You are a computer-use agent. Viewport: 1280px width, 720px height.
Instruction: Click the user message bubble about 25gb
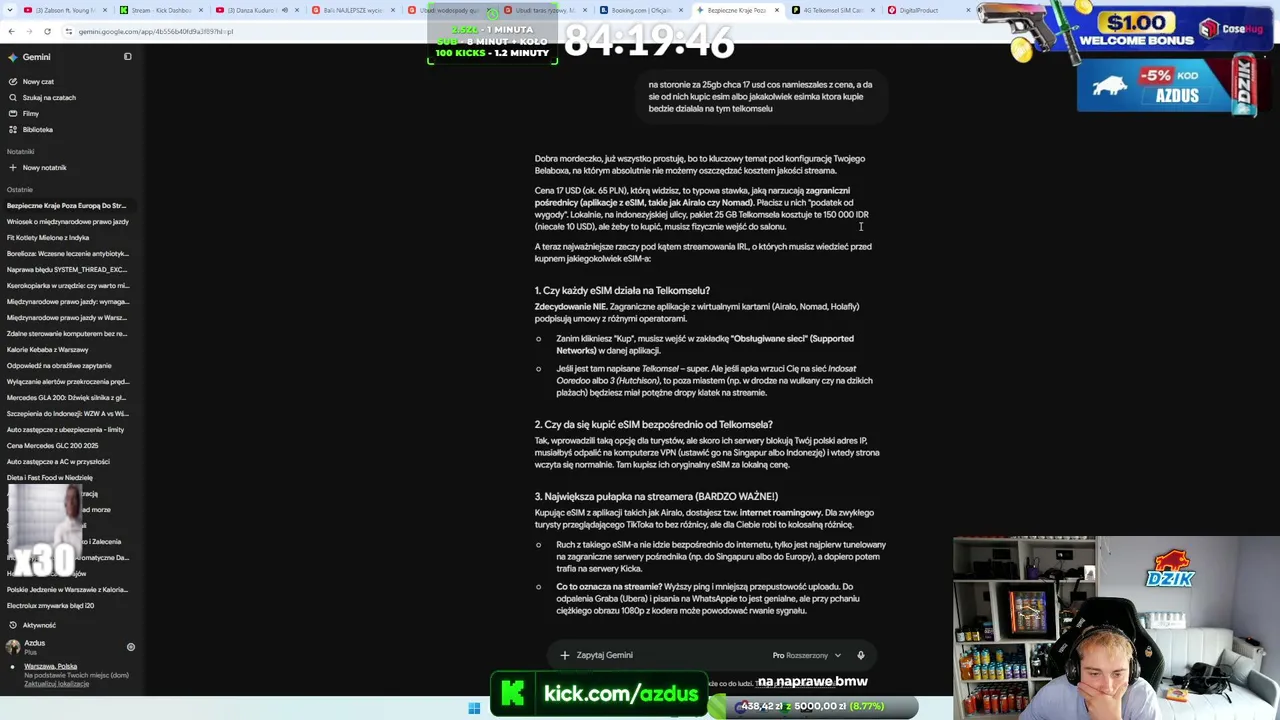761,96
